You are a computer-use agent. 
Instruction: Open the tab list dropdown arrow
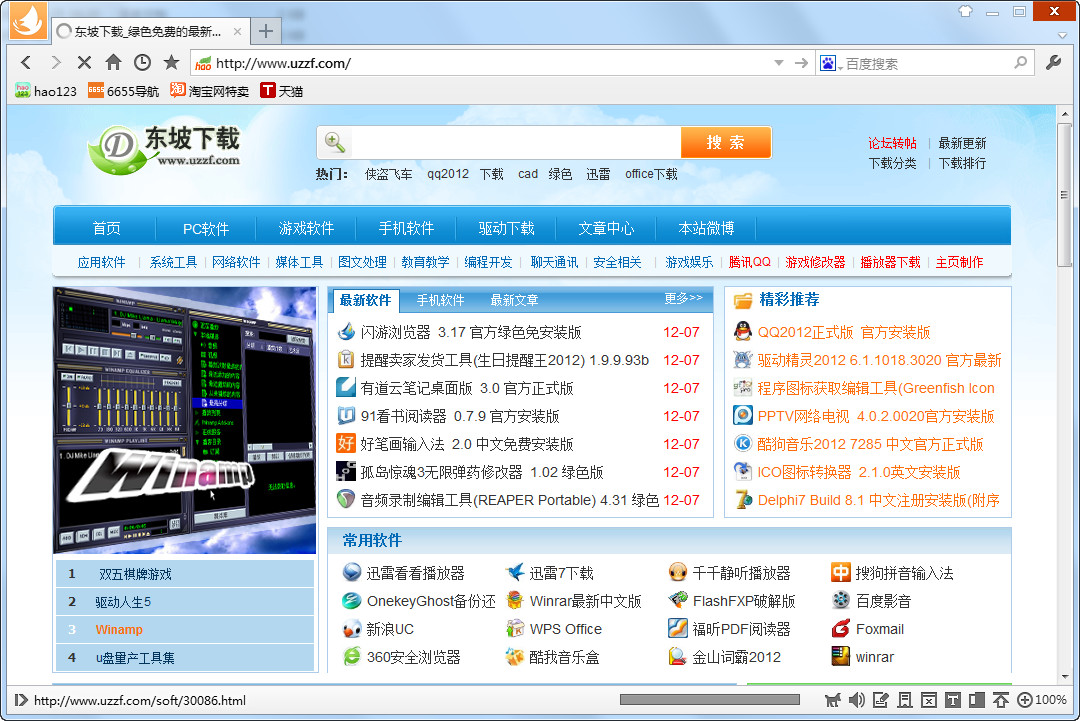[x=1061, y=35]
